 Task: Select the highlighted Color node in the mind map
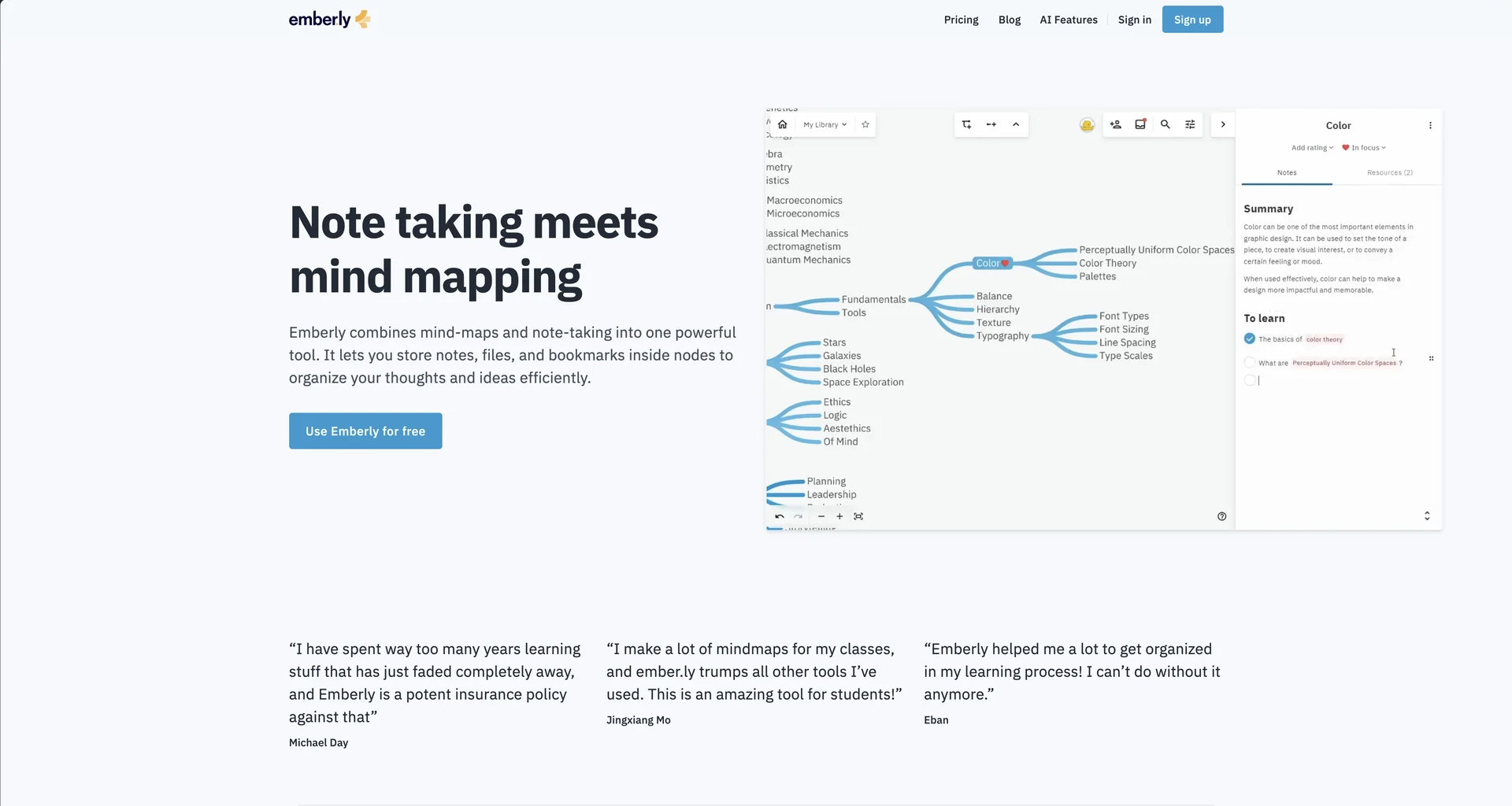pos(992,264)
